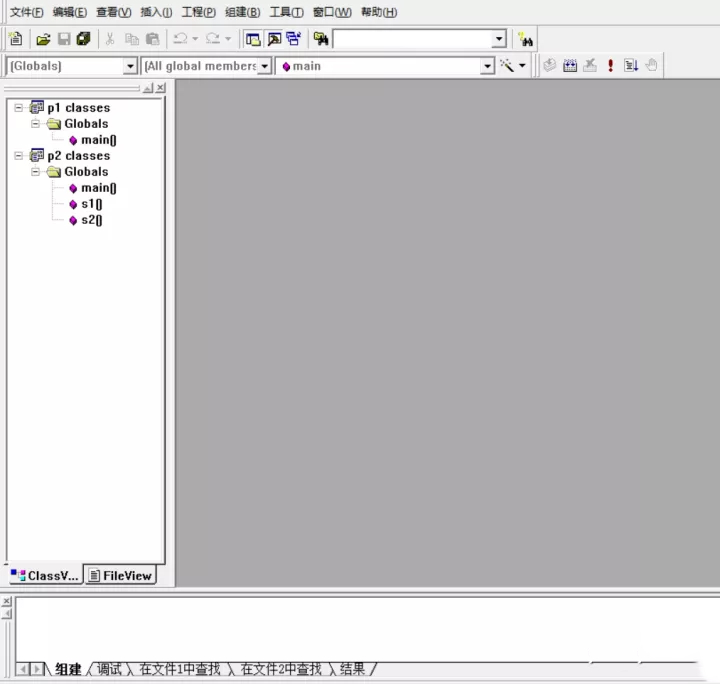Click the Go debug icon

coord(631,65)
